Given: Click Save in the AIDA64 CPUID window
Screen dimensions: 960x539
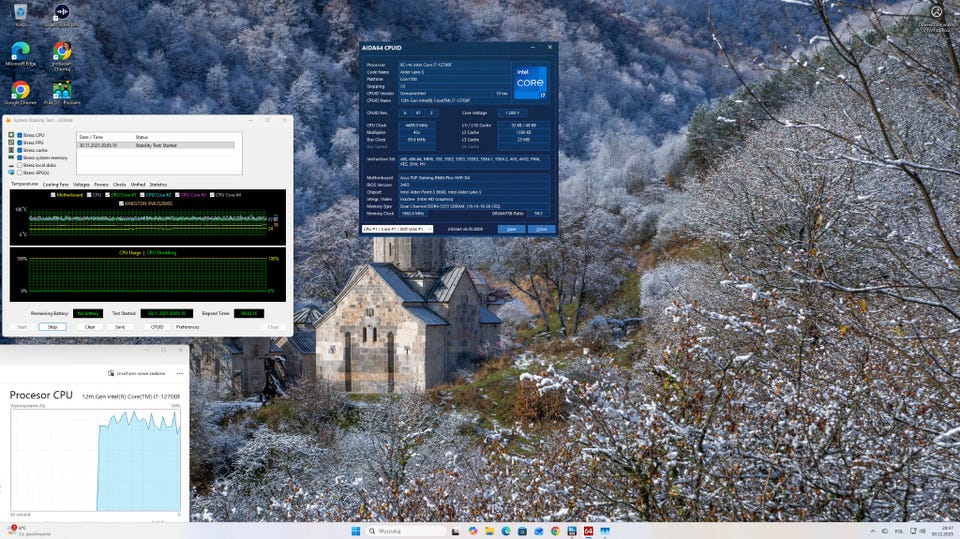Looking at the screenshot, I should 511,229.
